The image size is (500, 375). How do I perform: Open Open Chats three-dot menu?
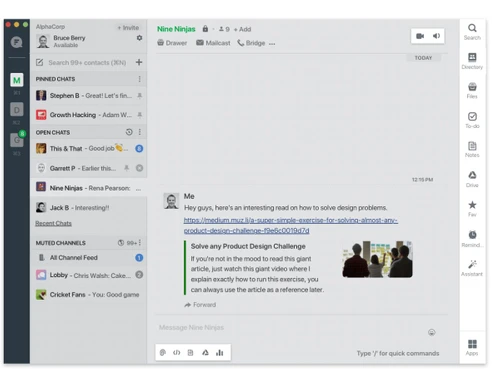coord(140,132)
